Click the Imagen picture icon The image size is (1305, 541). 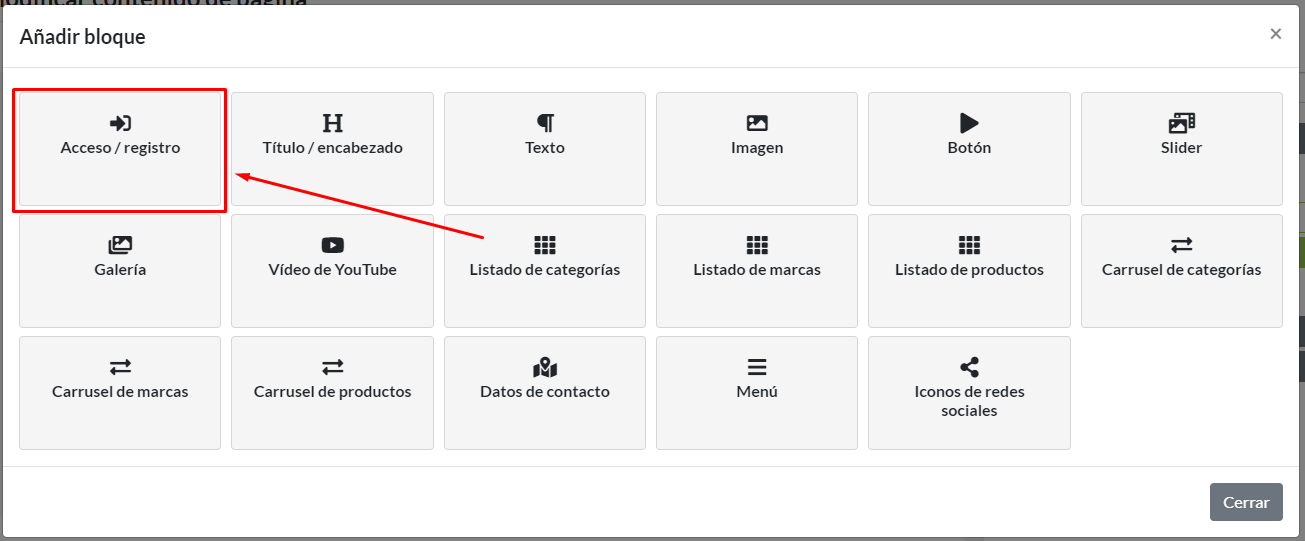click(x=757, y=123)
